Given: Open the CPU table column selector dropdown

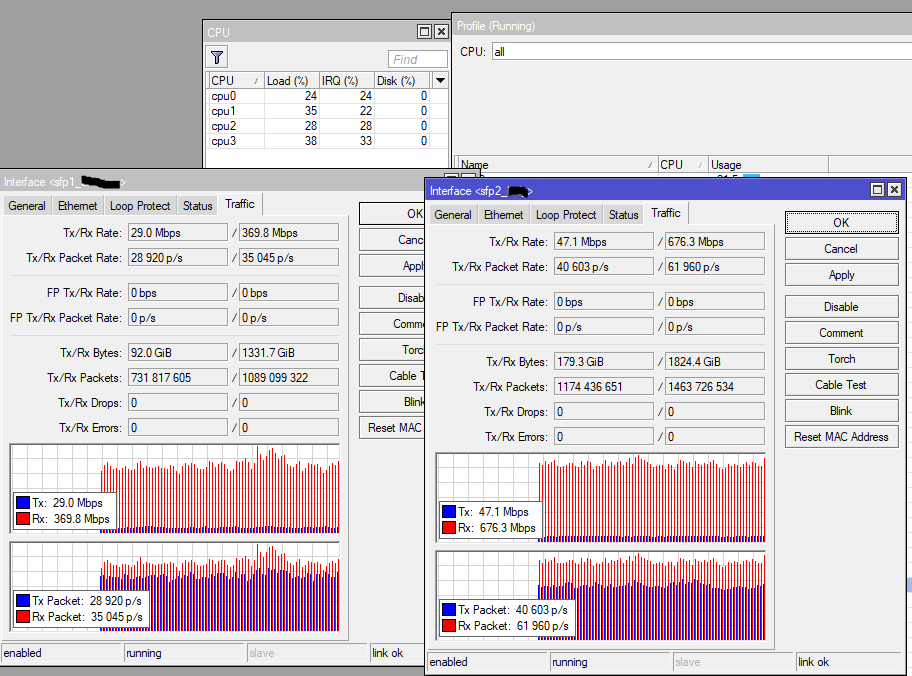Looking at the screenshot, I should point(440,80).
